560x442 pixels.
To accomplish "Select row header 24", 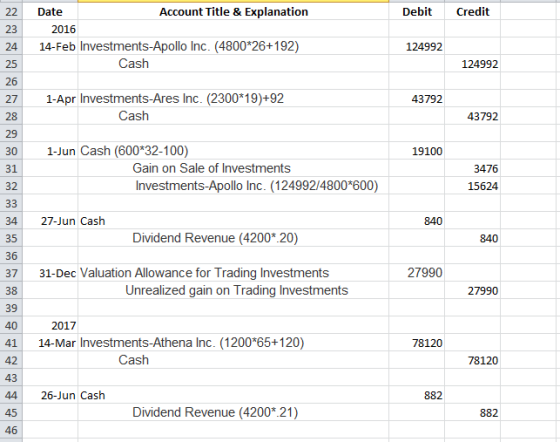I will click(x=11, y=46).
